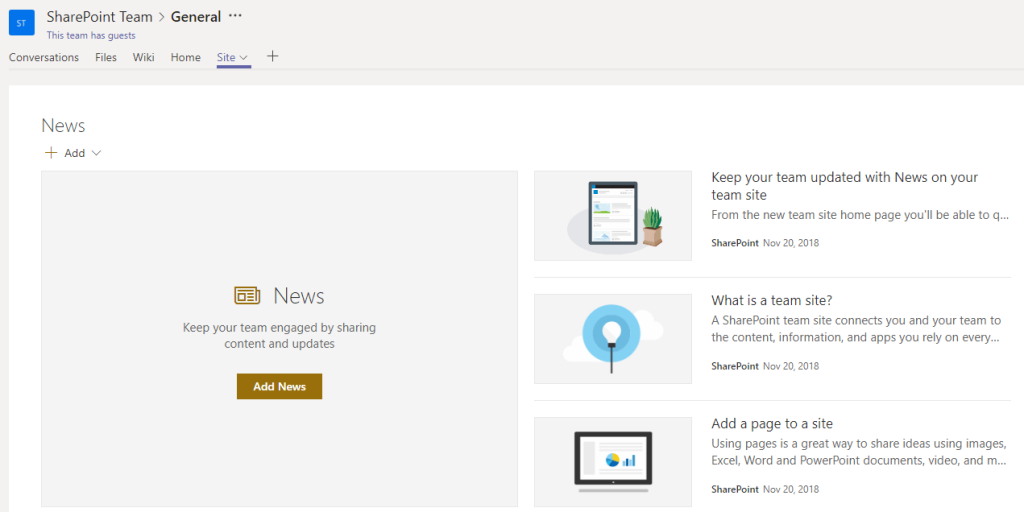This screenshot has height=512, width=1024.
Task: Click the General channel name
Action: (x=196, y=17)
